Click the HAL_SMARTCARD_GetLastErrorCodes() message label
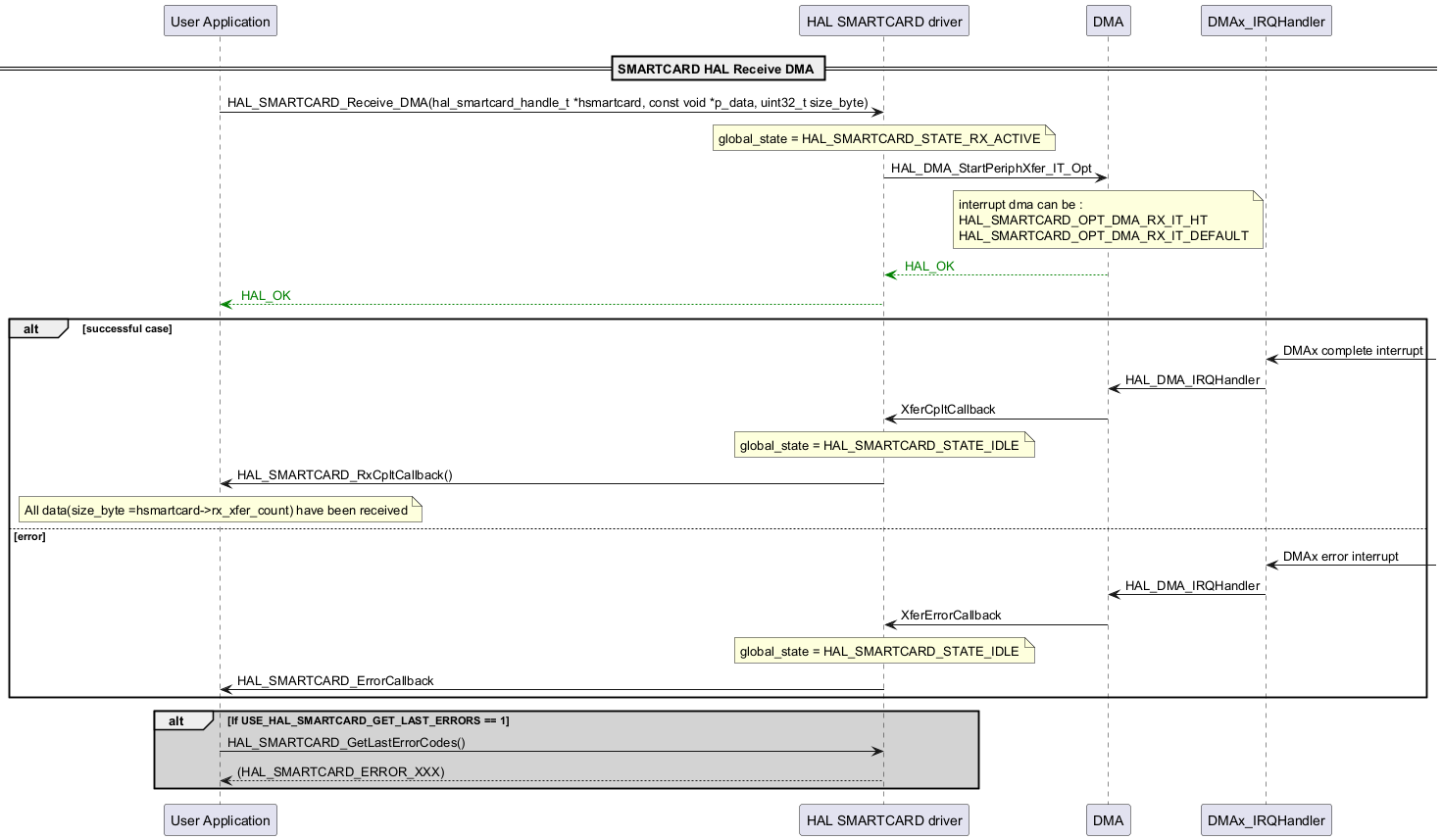The height and width of the screenshot is (840, 1442). [x=346, y=743]
